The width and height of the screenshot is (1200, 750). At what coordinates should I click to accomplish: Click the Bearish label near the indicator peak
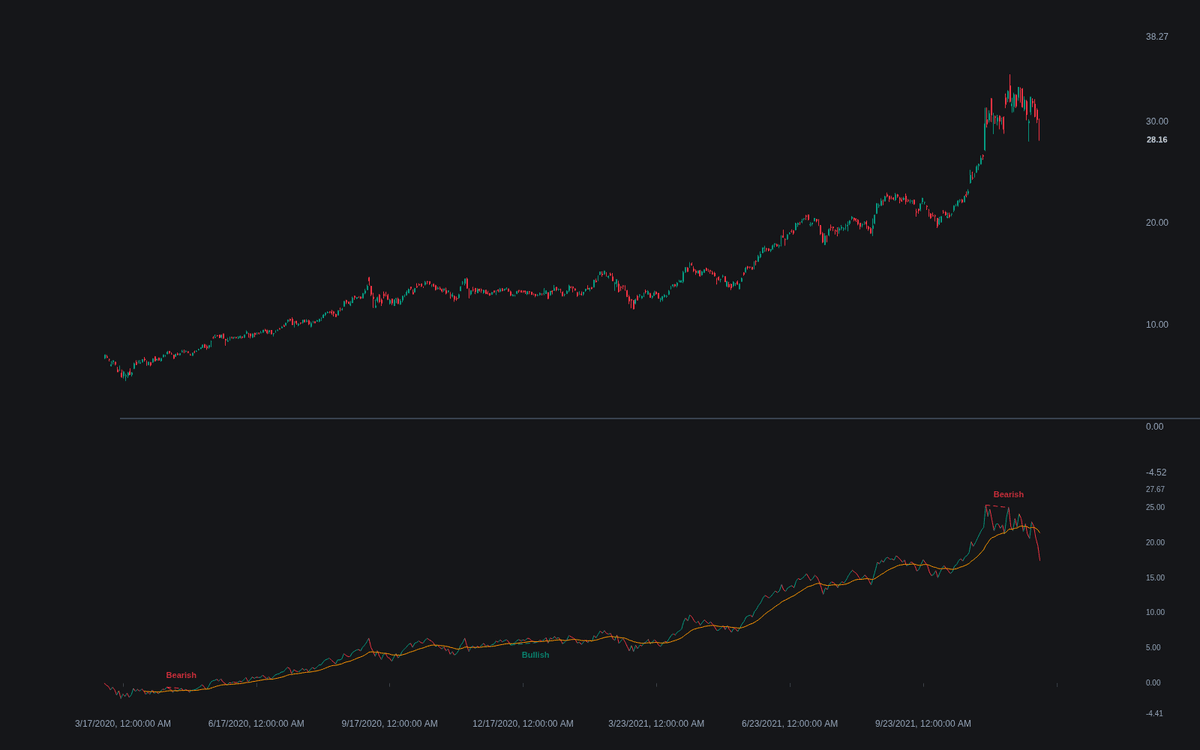(1008, 495)
